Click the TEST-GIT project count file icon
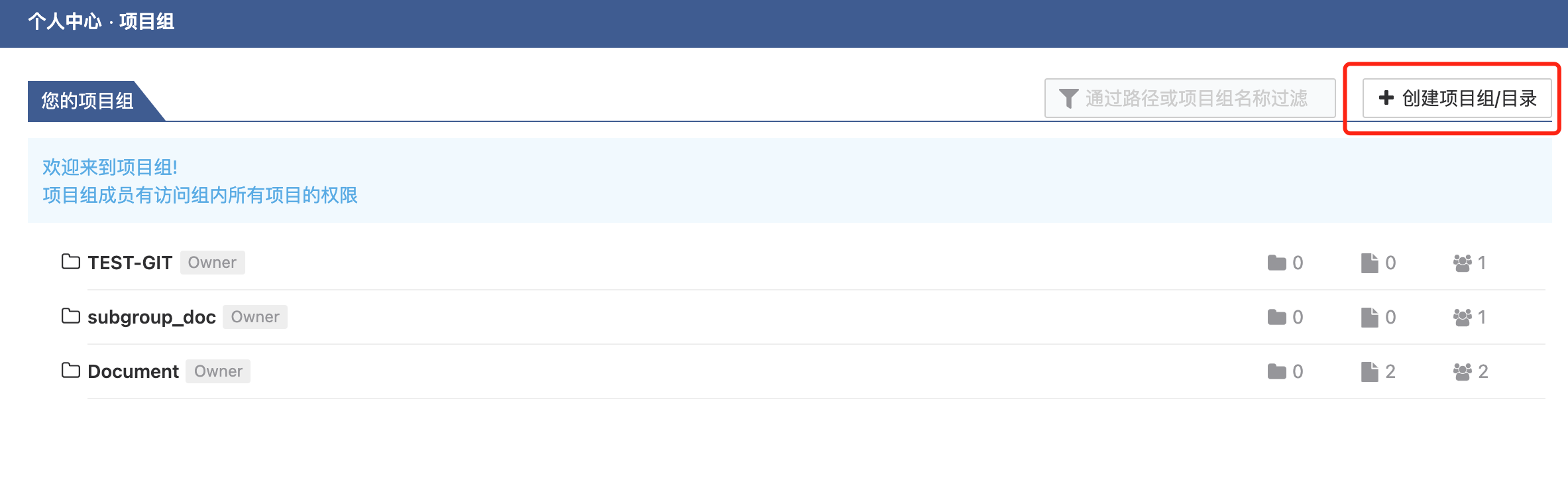 [x=1369, y=263]
